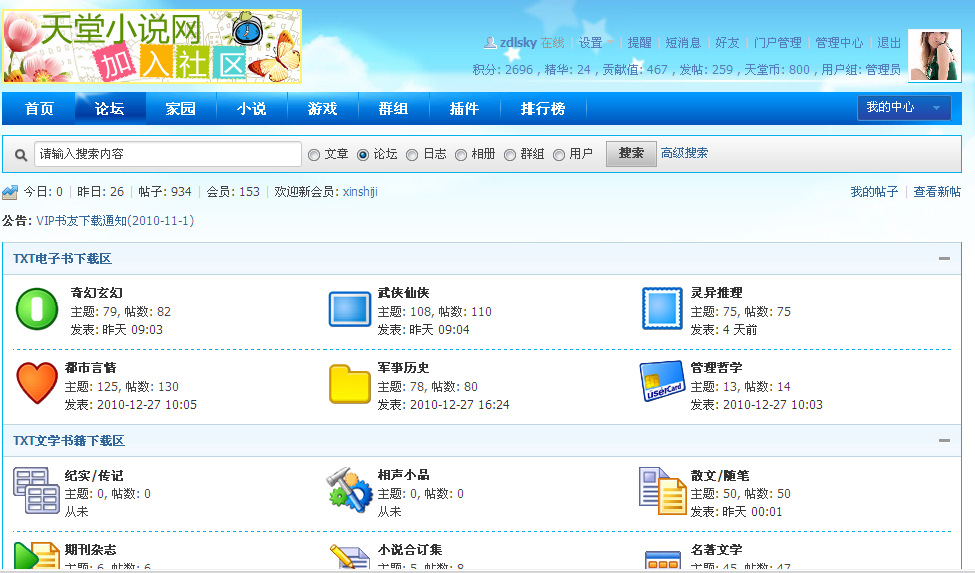This screenshot has width=975, height=573.
Task: Open the 都市言情 forum title
Action: pos(91,368)
